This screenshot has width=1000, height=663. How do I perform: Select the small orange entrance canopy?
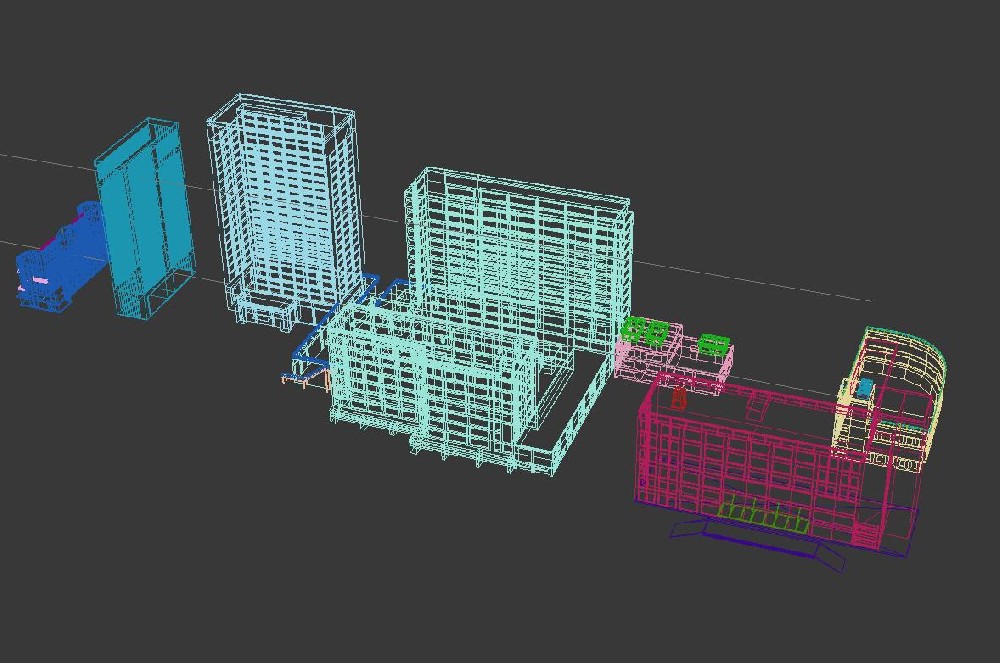tap(305, 379)
